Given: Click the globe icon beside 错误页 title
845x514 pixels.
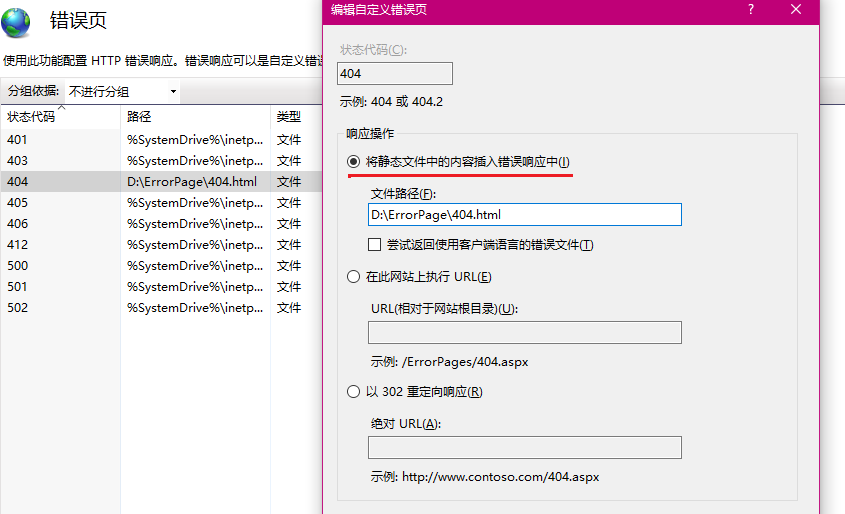Looking at the screenshot, I should (x=16, y=23).
